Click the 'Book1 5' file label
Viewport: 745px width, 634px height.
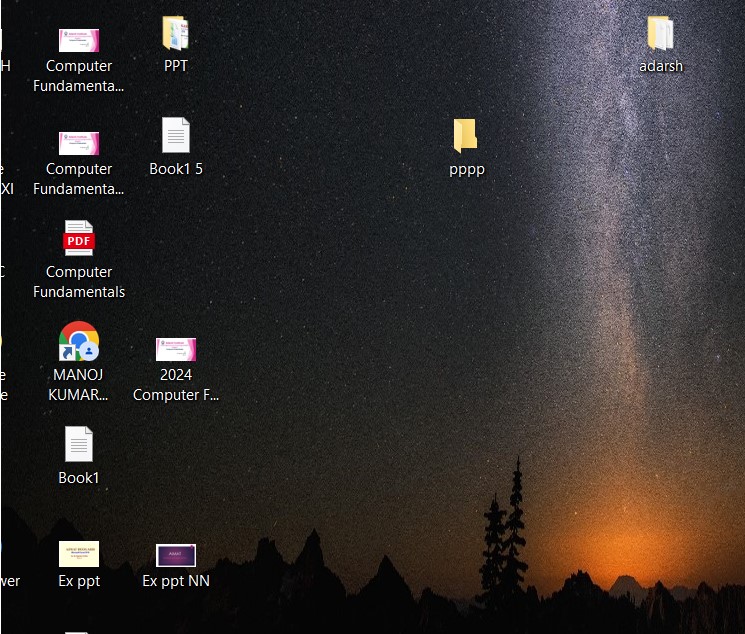coord(176,169)
